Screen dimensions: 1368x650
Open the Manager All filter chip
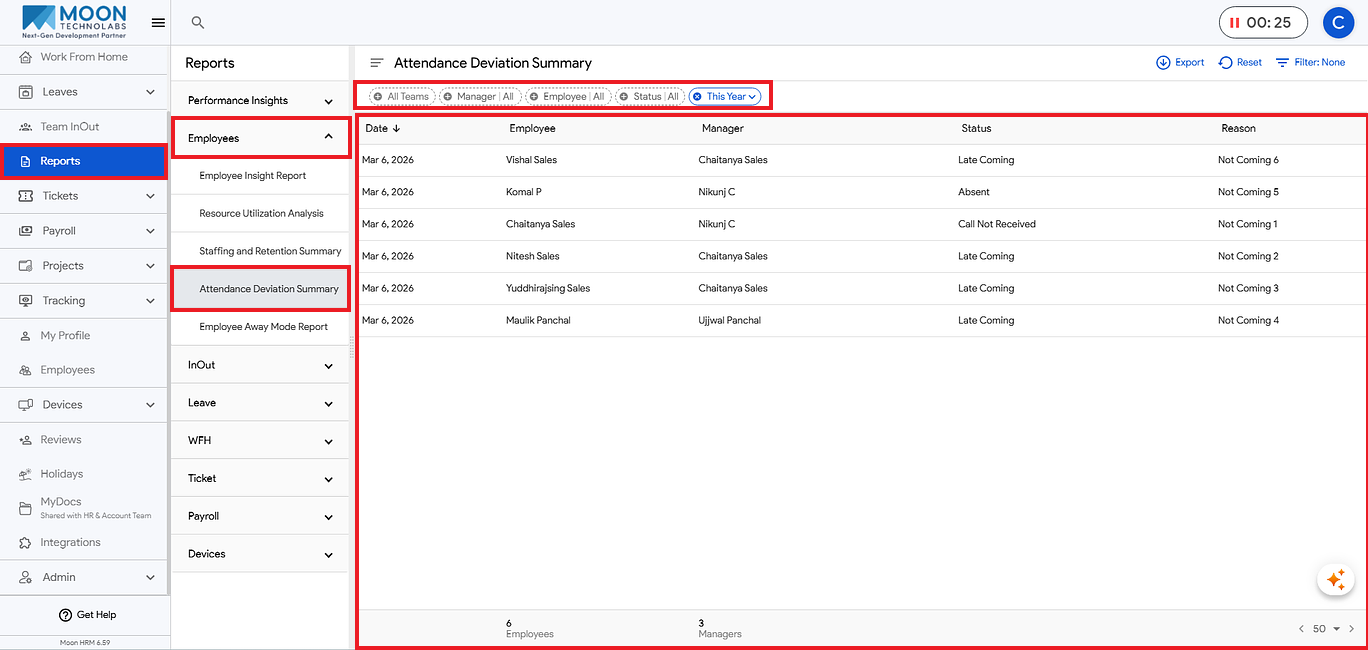tap(480, 96)
